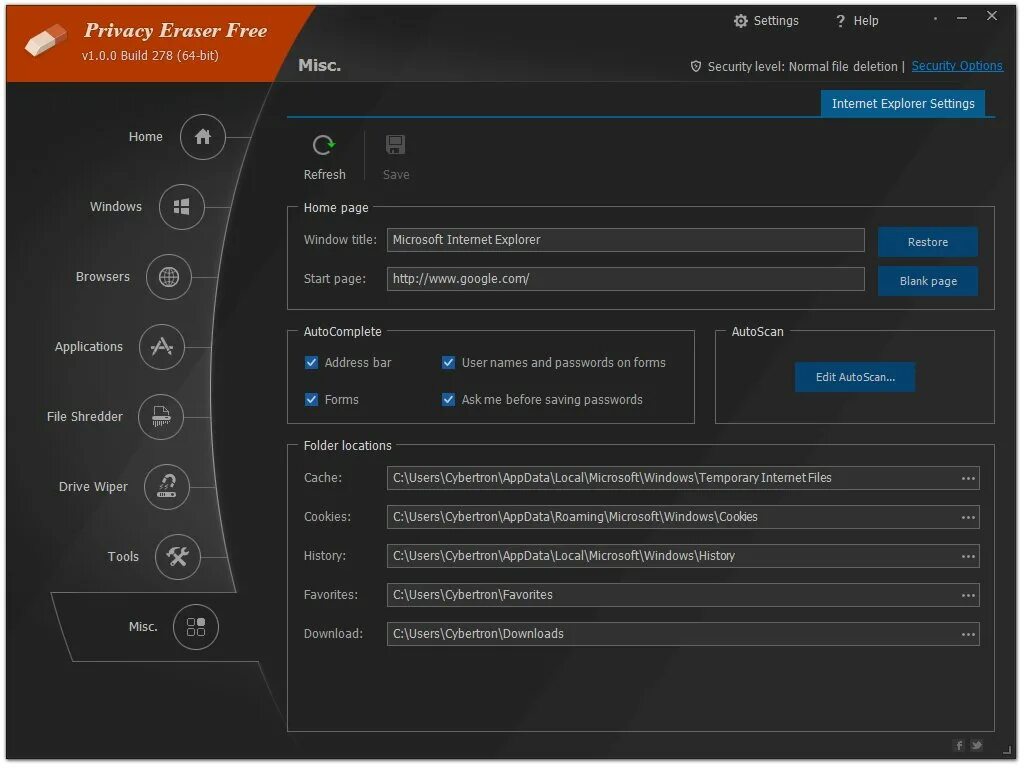Click the Security Options link
The width and height of the screenshot is (1024, 768).
click(957, 66)
